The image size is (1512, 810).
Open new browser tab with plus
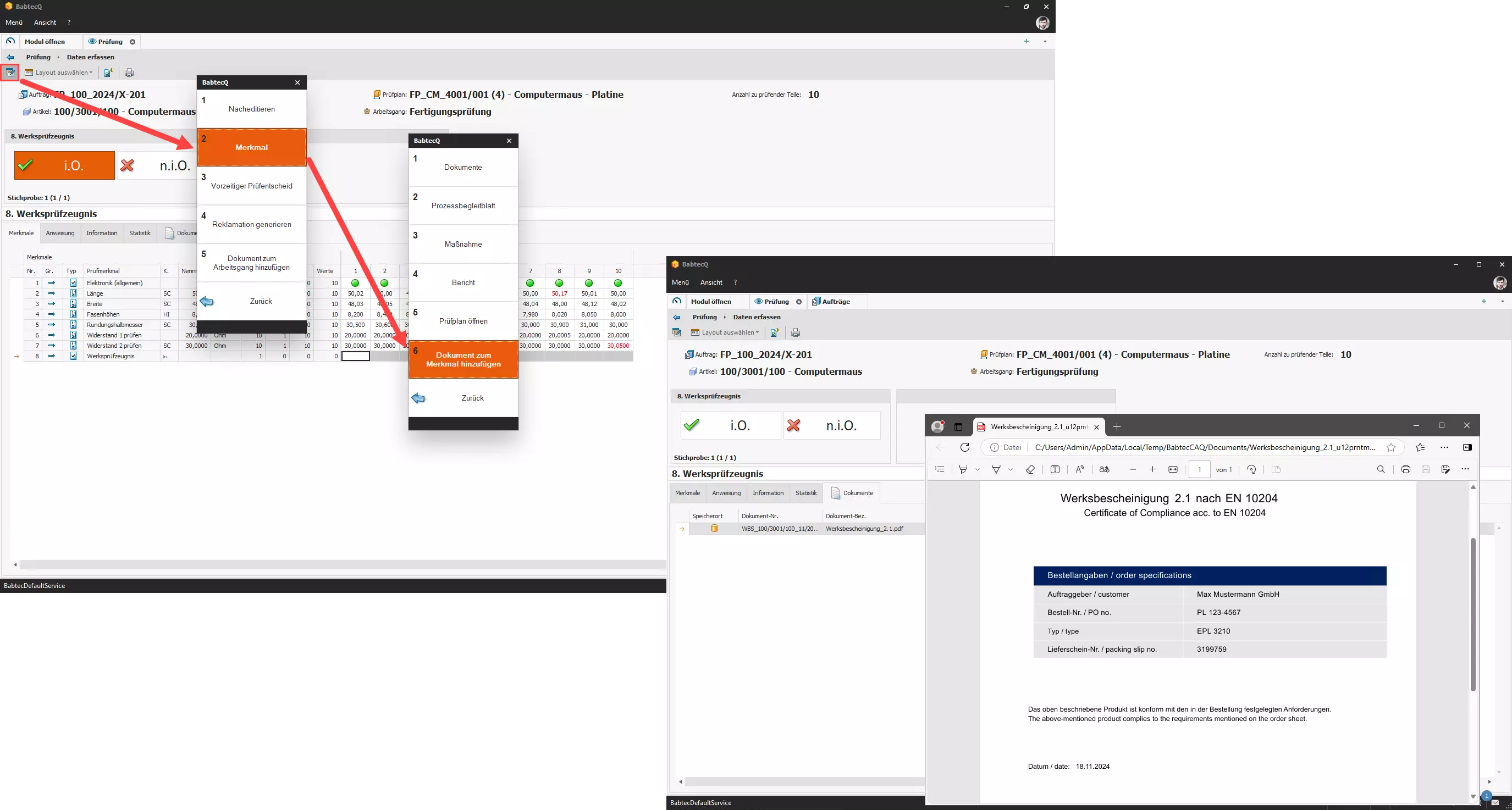pos(1117,427)
